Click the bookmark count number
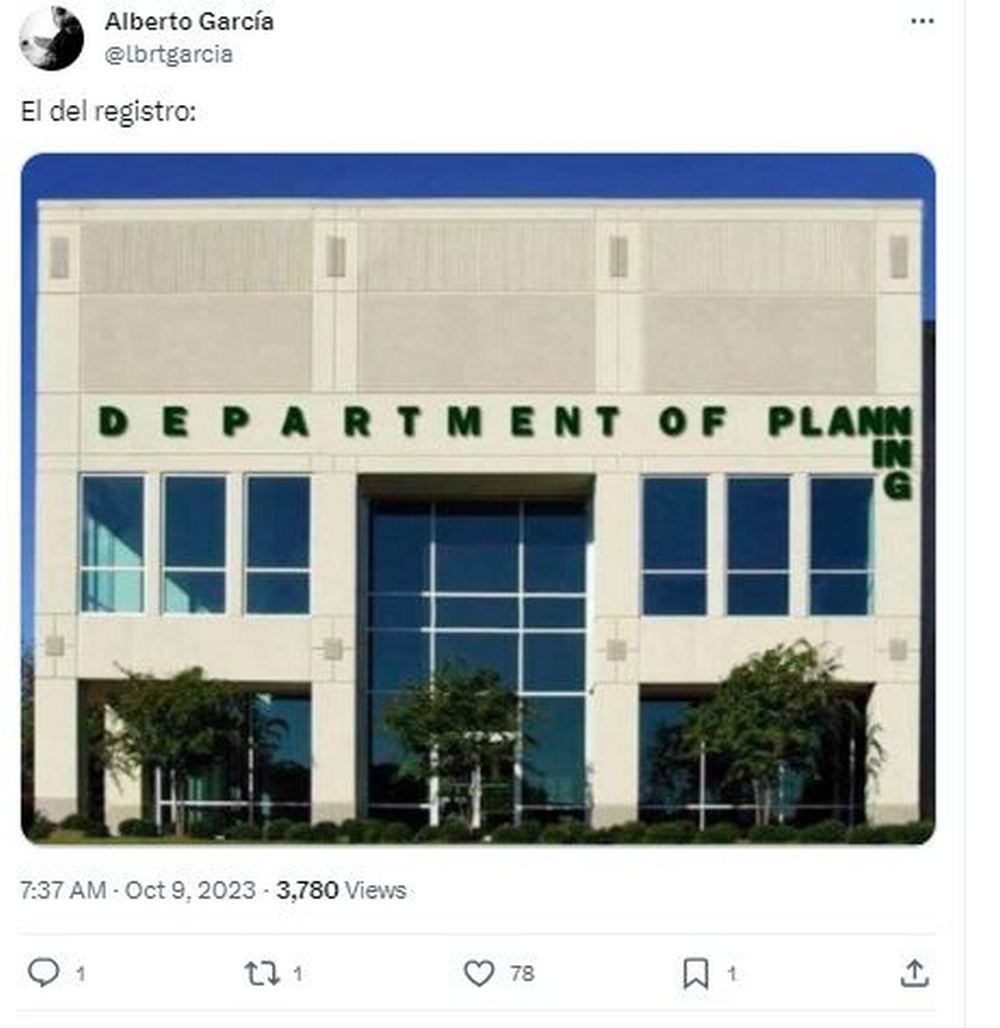Image resolution: width=1000 pixels, height=1028 pixels. (731, 972)
